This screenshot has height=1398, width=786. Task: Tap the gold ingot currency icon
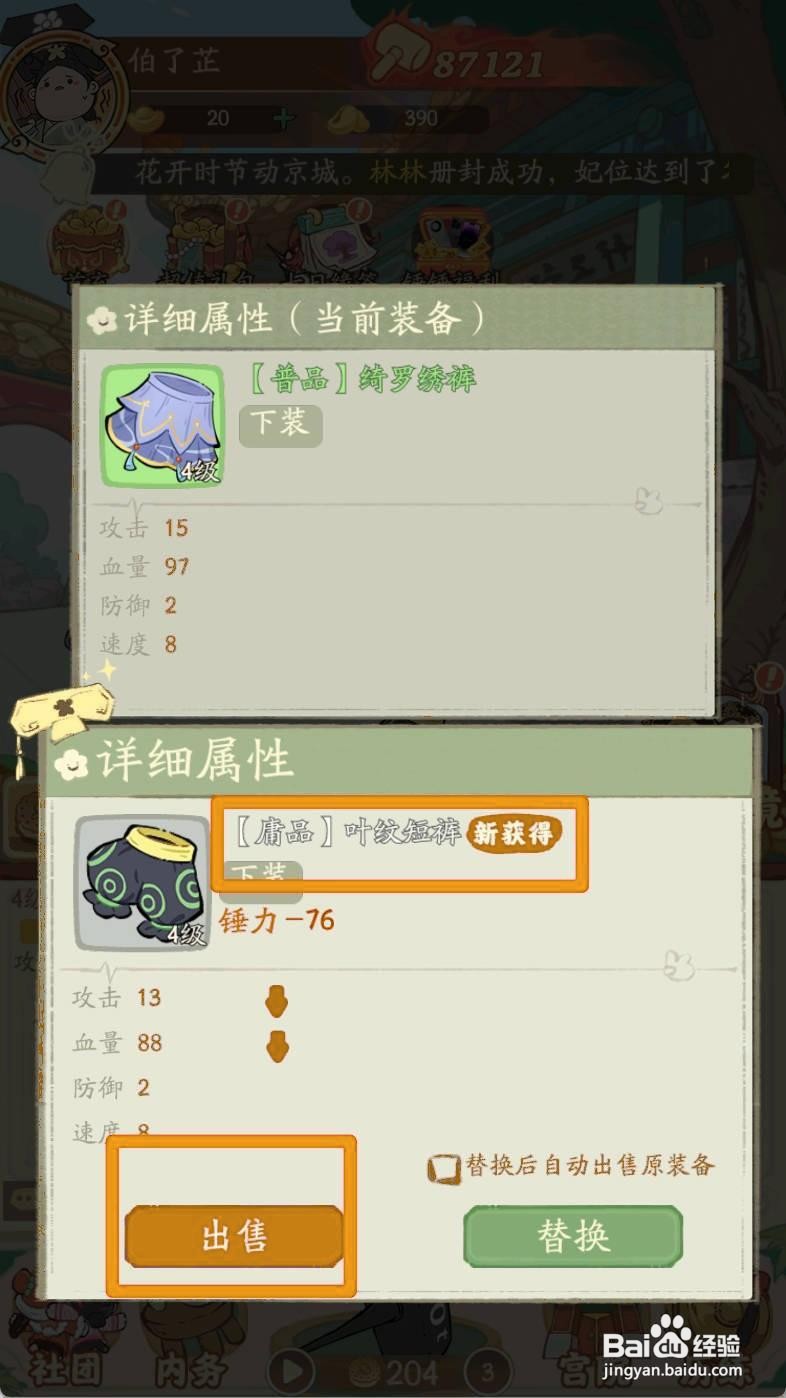pos(147,117)
